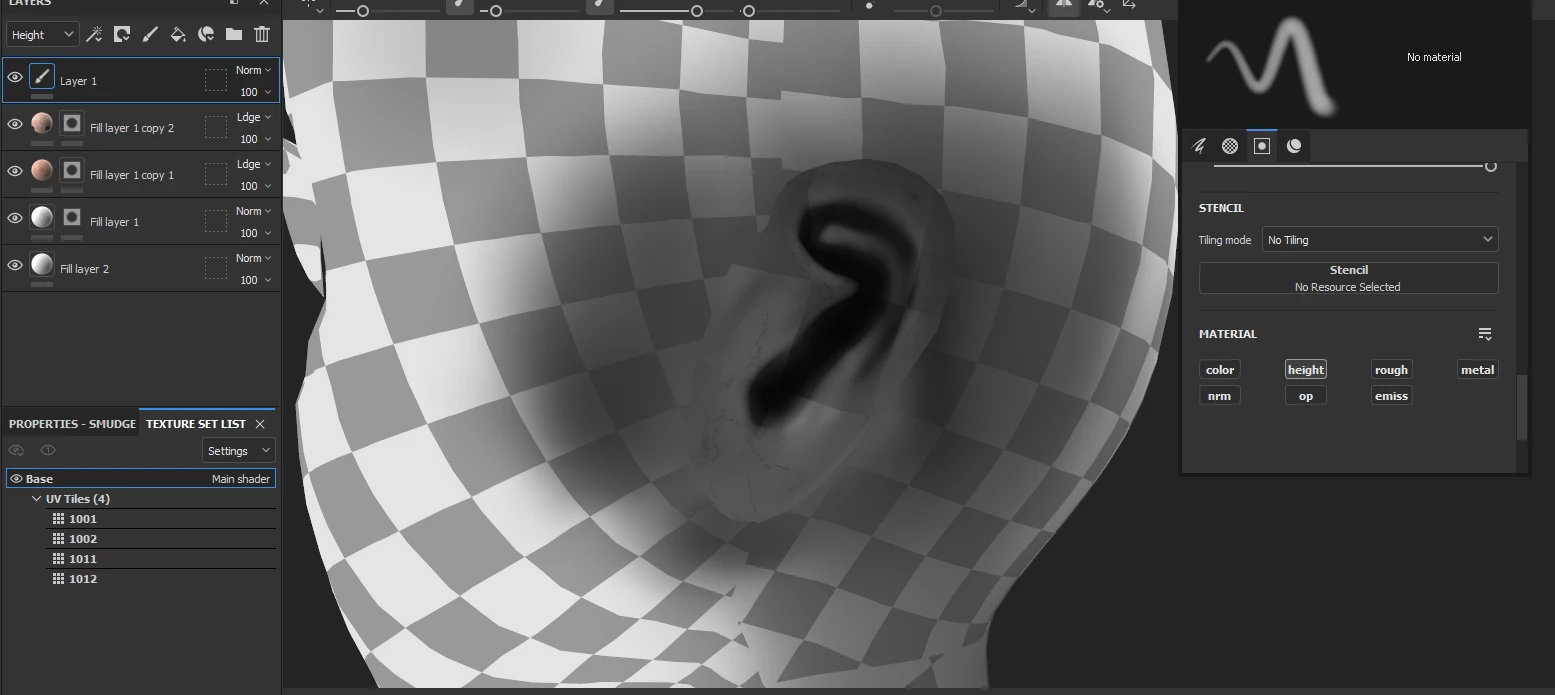Open the brush tab in properties panel

[1199, 146]
